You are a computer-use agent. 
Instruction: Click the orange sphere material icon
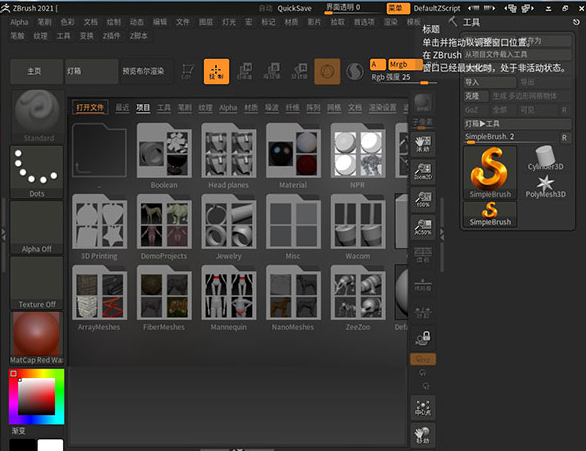pyautogui.click(x=327, y=71)
